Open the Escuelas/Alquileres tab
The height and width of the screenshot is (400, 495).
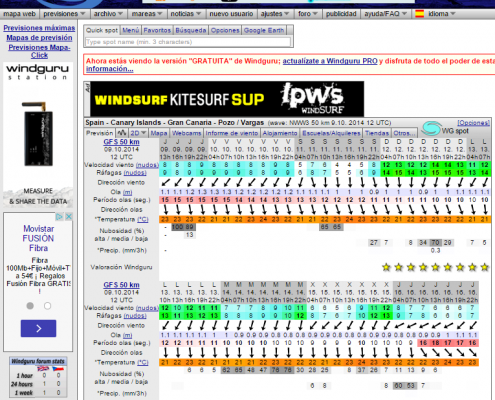[331, 133]
